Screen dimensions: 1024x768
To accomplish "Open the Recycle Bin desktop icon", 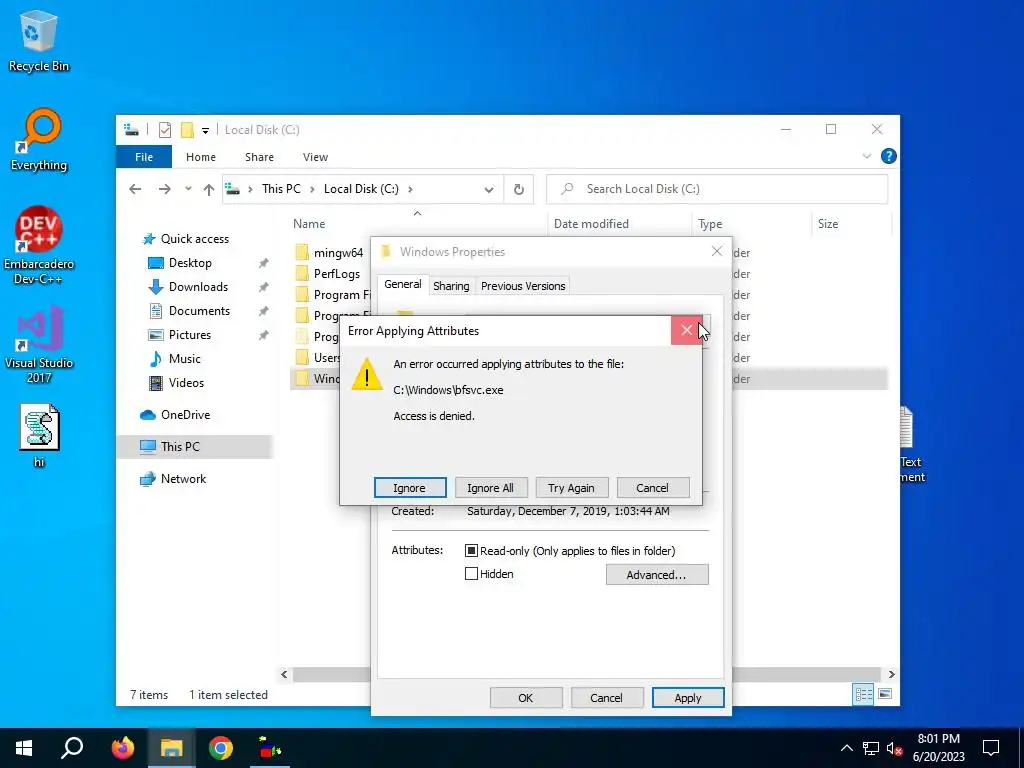I will pos(39,41).
